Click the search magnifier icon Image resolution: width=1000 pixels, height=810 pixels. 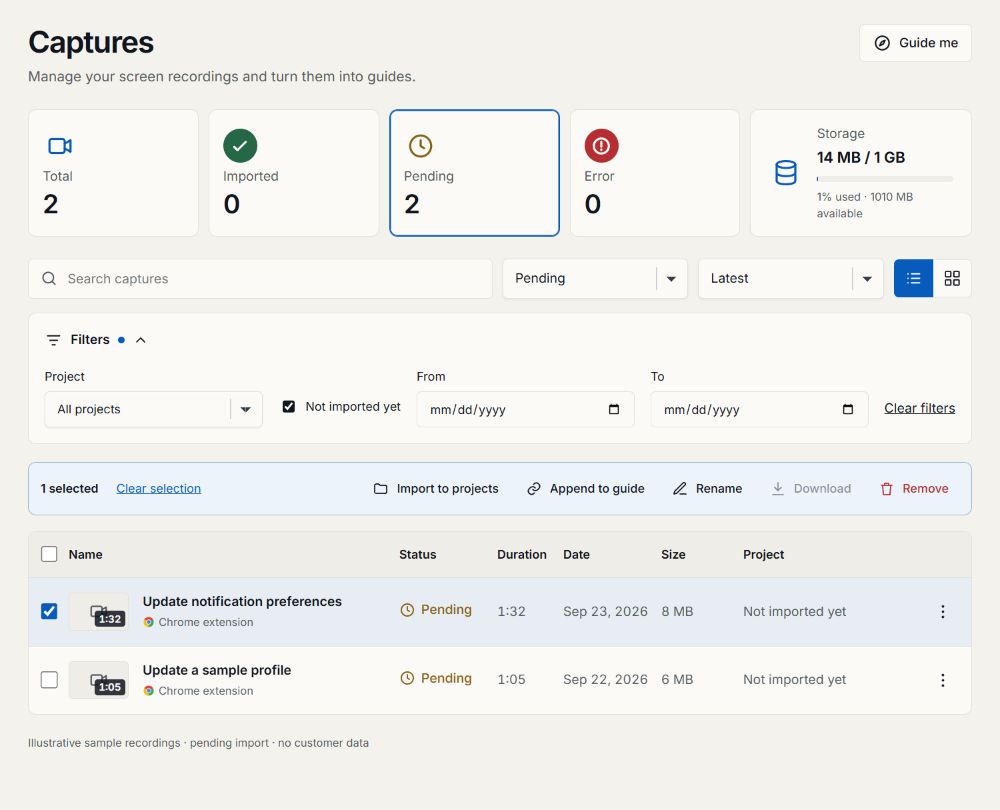(49, 279)
